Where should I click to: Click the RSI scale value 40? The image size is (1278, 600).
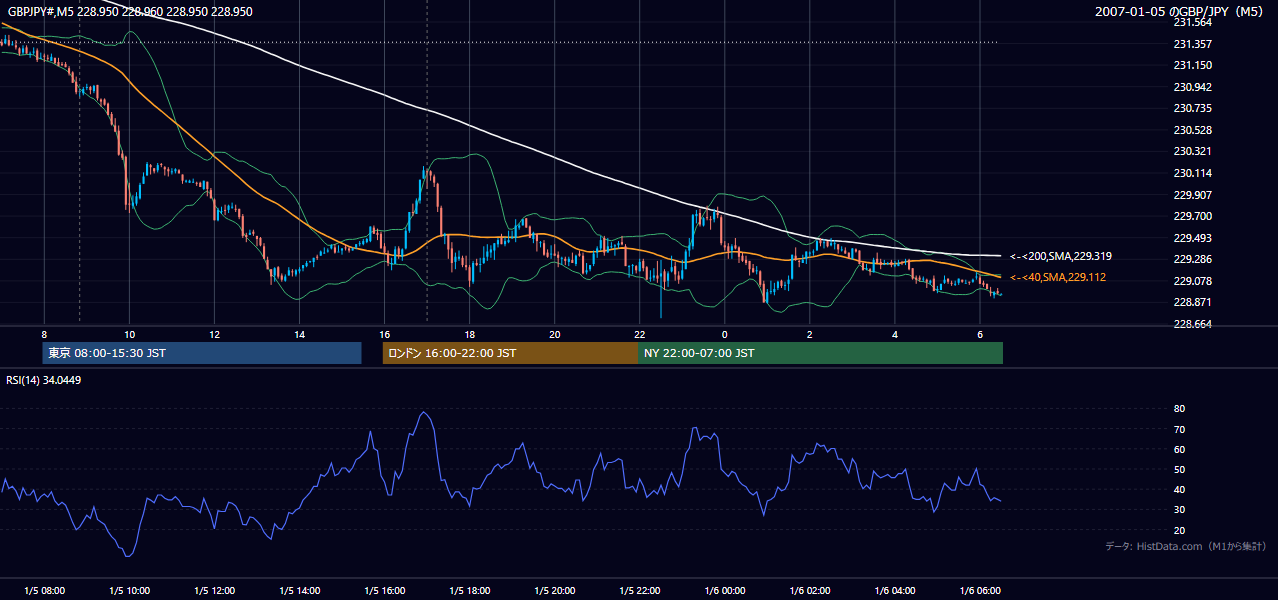click(x=1179, y=489)
